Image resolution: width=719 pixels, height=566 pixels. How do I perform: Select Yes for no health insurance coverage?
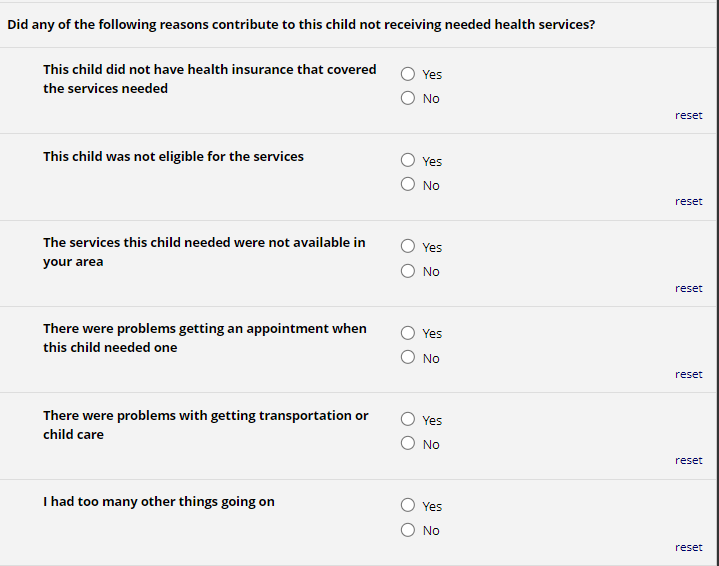[408, 74]
